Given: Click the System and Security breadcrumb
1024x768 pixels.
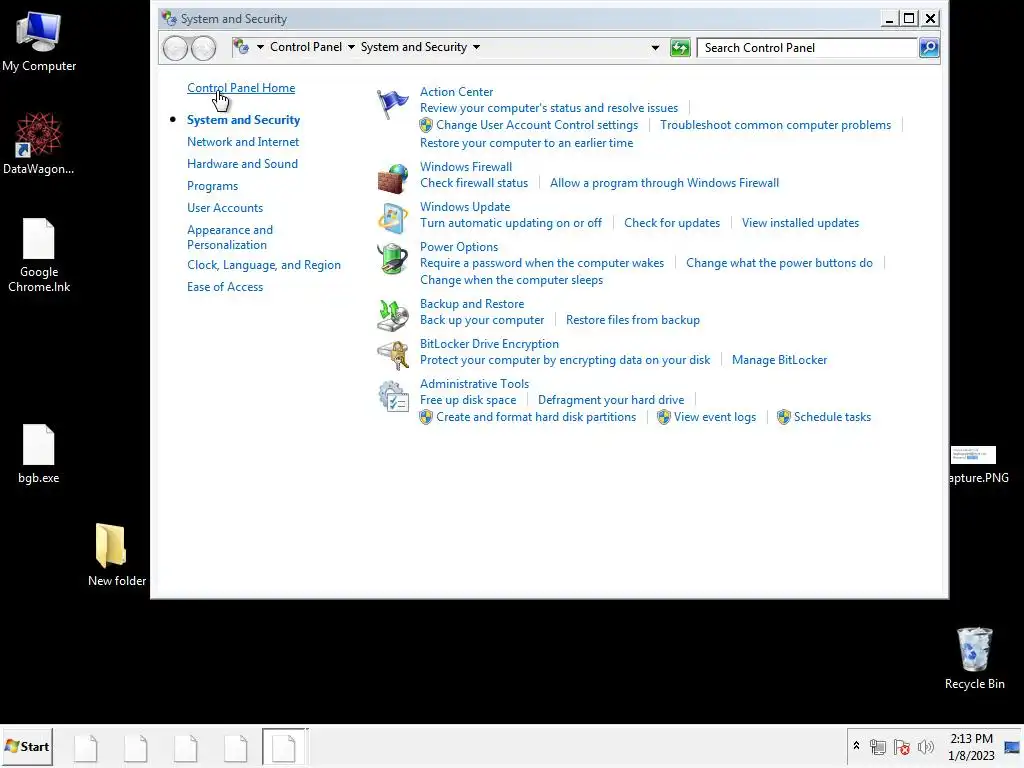Looking at the screenshot, I should pyautogui.click(x=414, y=47).
